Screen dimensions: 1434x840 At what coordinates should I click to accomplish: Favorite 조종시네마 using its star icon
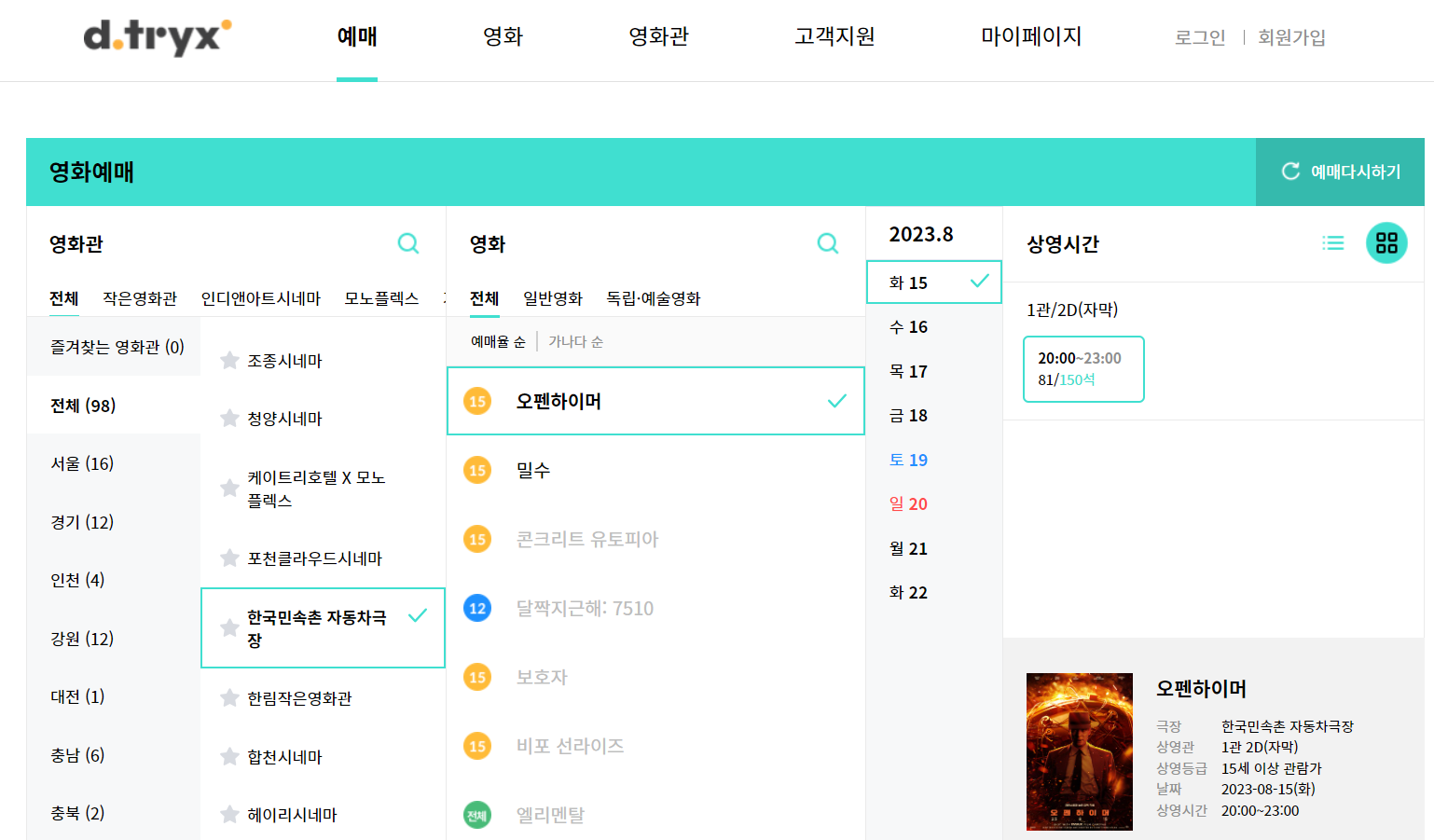229,360
